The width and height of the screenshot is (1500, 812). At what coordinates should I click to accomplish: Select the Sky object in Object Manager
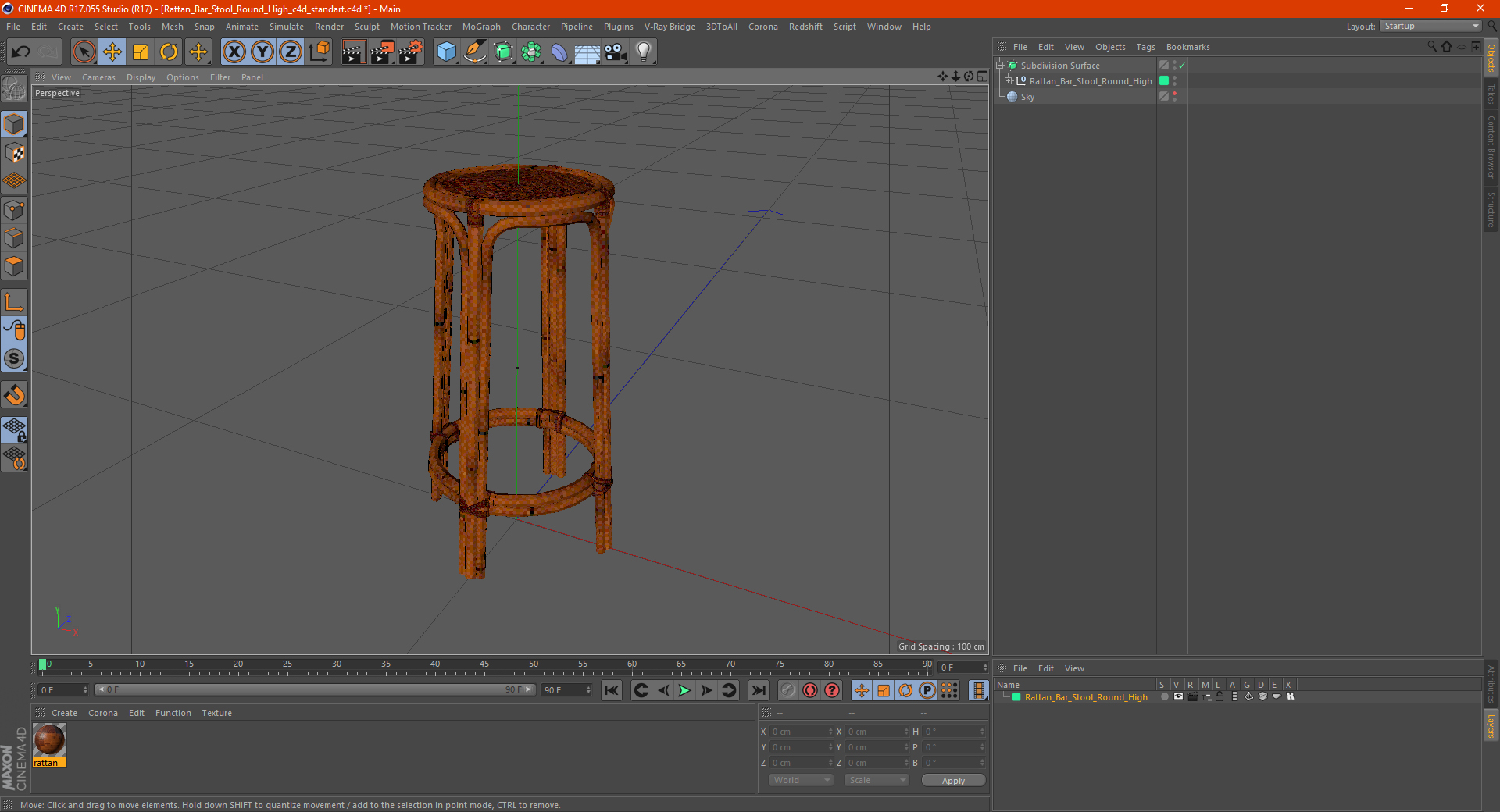click(x=1027, y=97)
